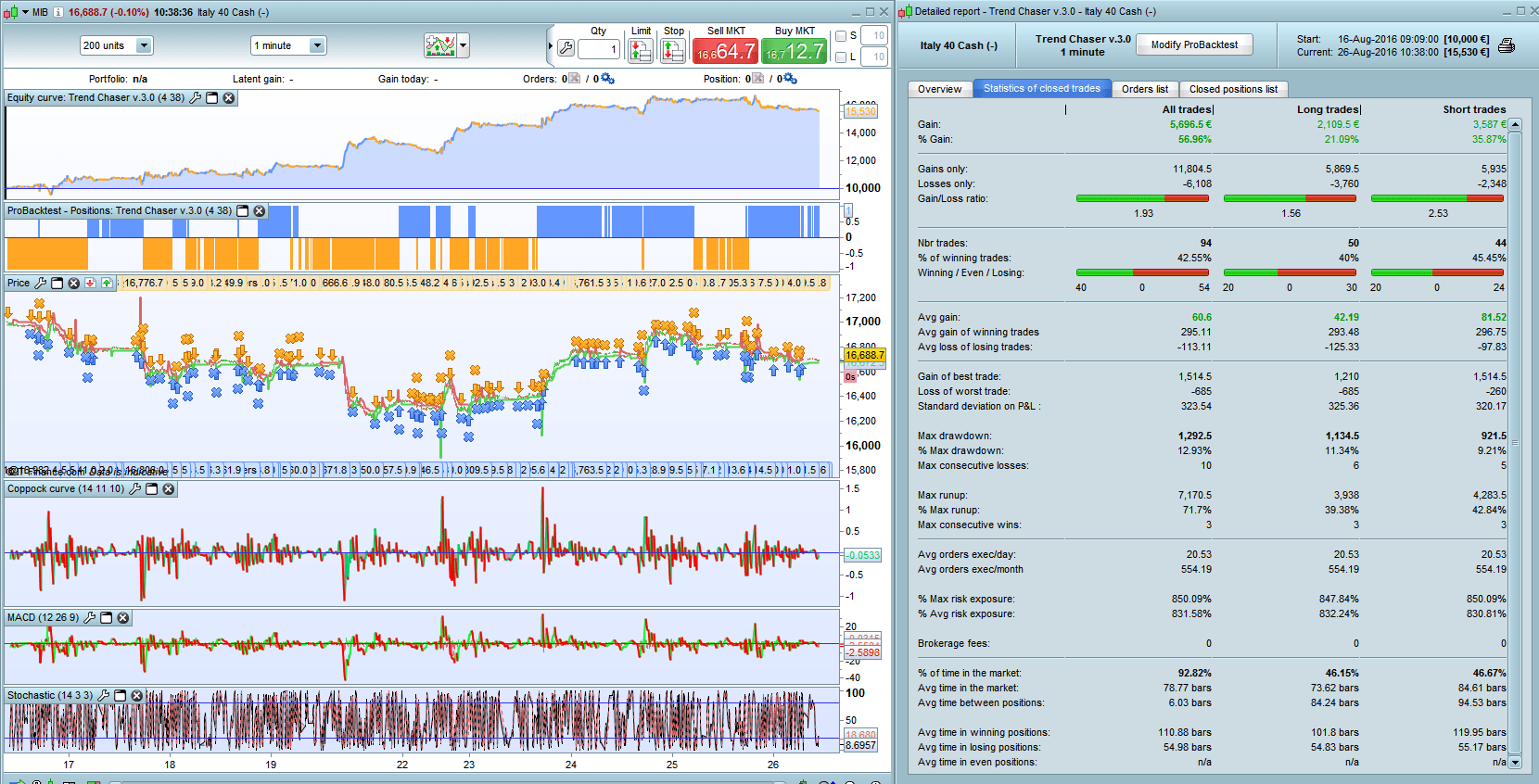
Task: Click the Sell MKT button
Action: pyautogui.click(x=726, y=51)
